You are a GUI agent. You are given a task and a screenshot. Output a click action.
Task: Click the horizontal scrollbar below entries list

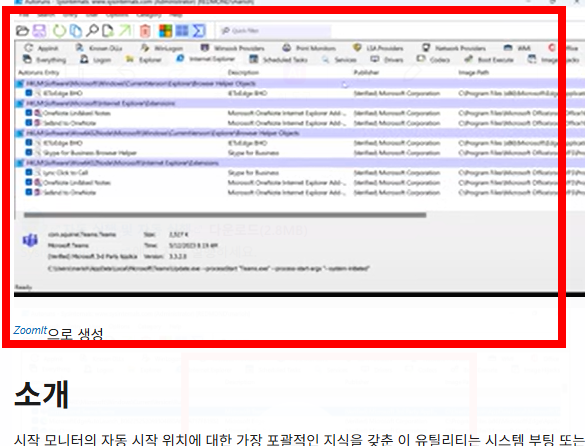[x=225, y=215]
